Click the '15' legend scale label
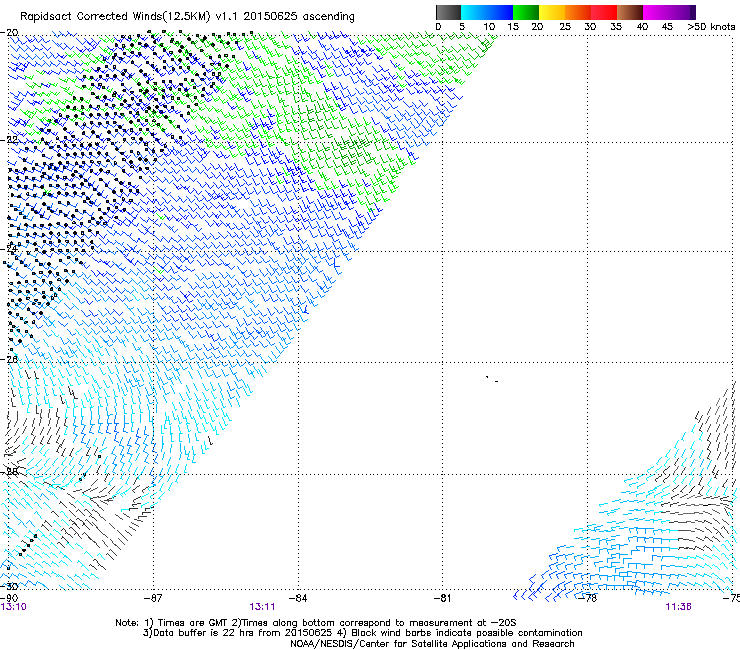This screenshot has width=740, height=650. (513, 26)
